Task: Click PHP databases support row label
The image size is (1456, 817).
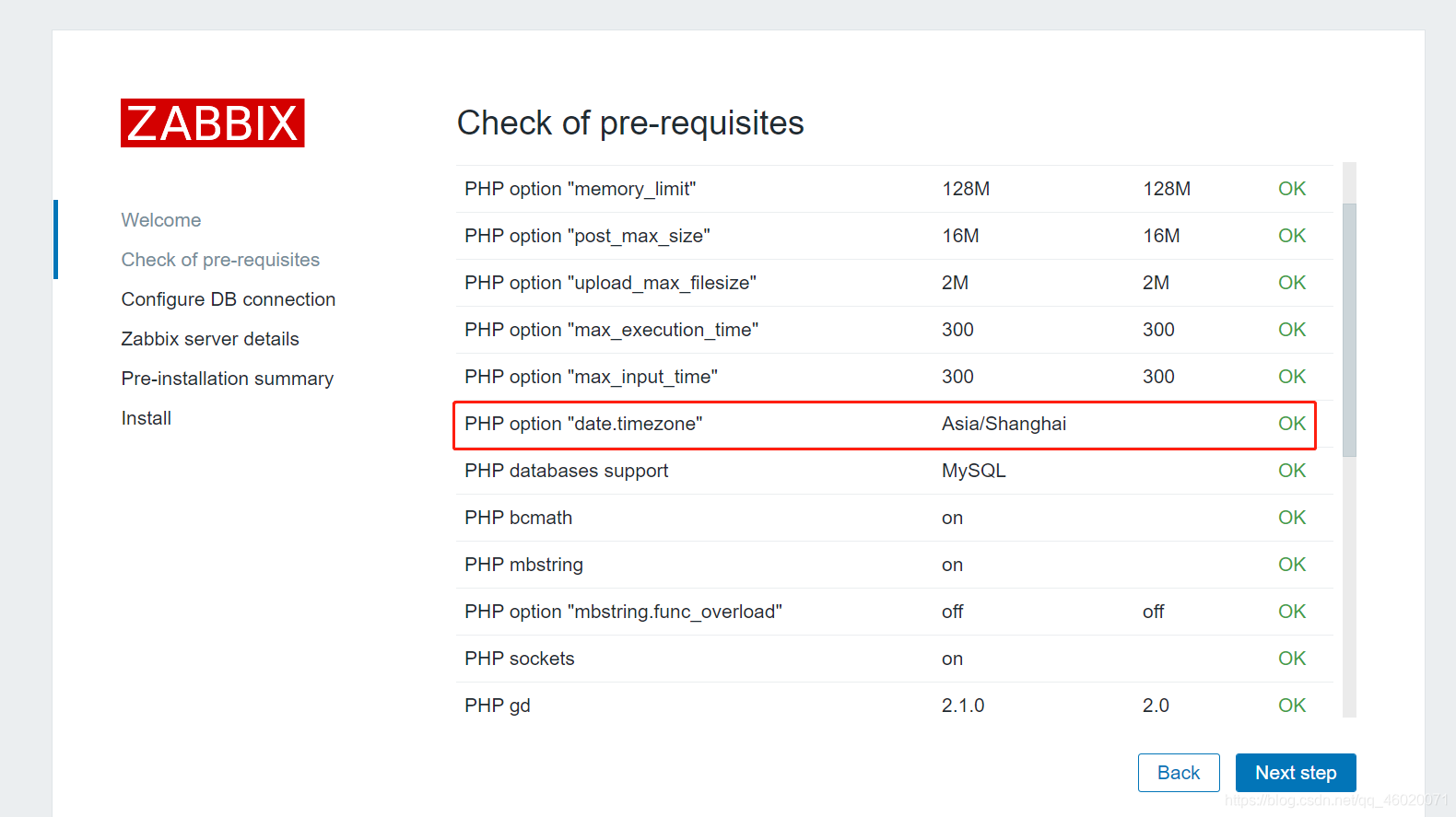Action: point(566,471)
